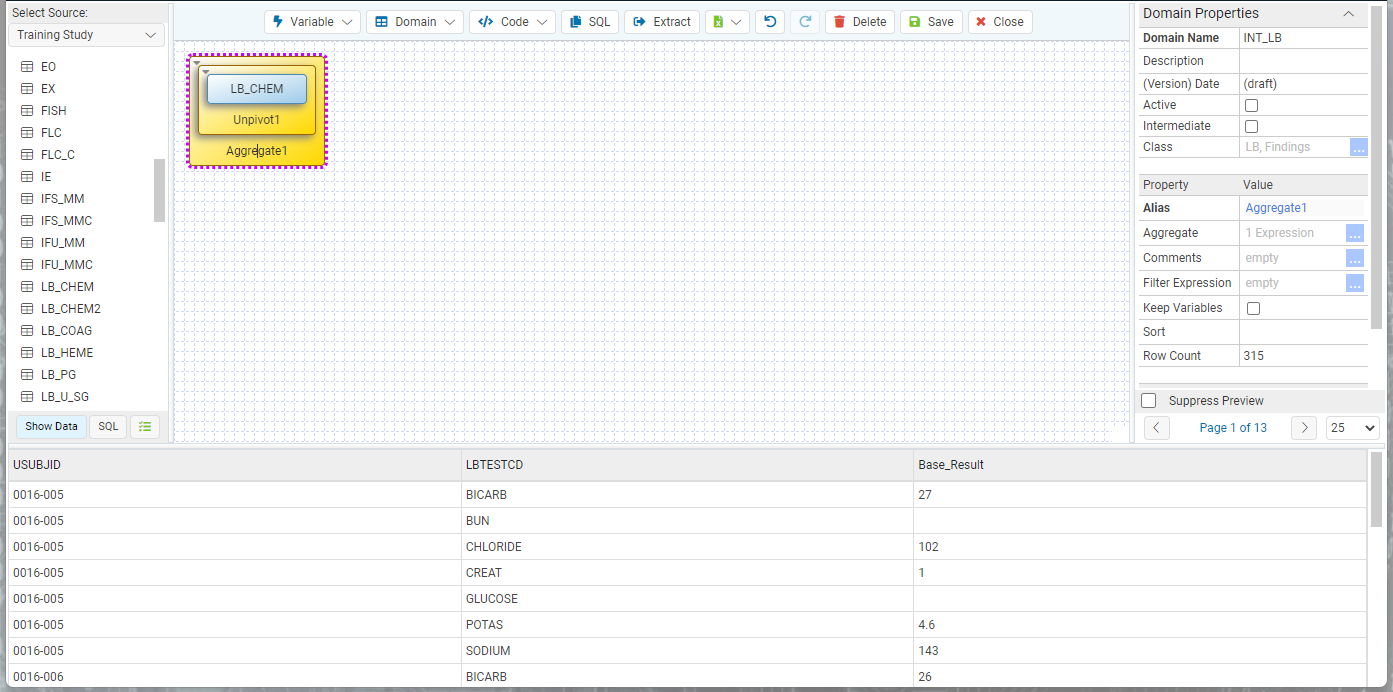Viewport: 1393px width, 692px height.
Task: Select the FLC_C table icon
Action: 28,155
